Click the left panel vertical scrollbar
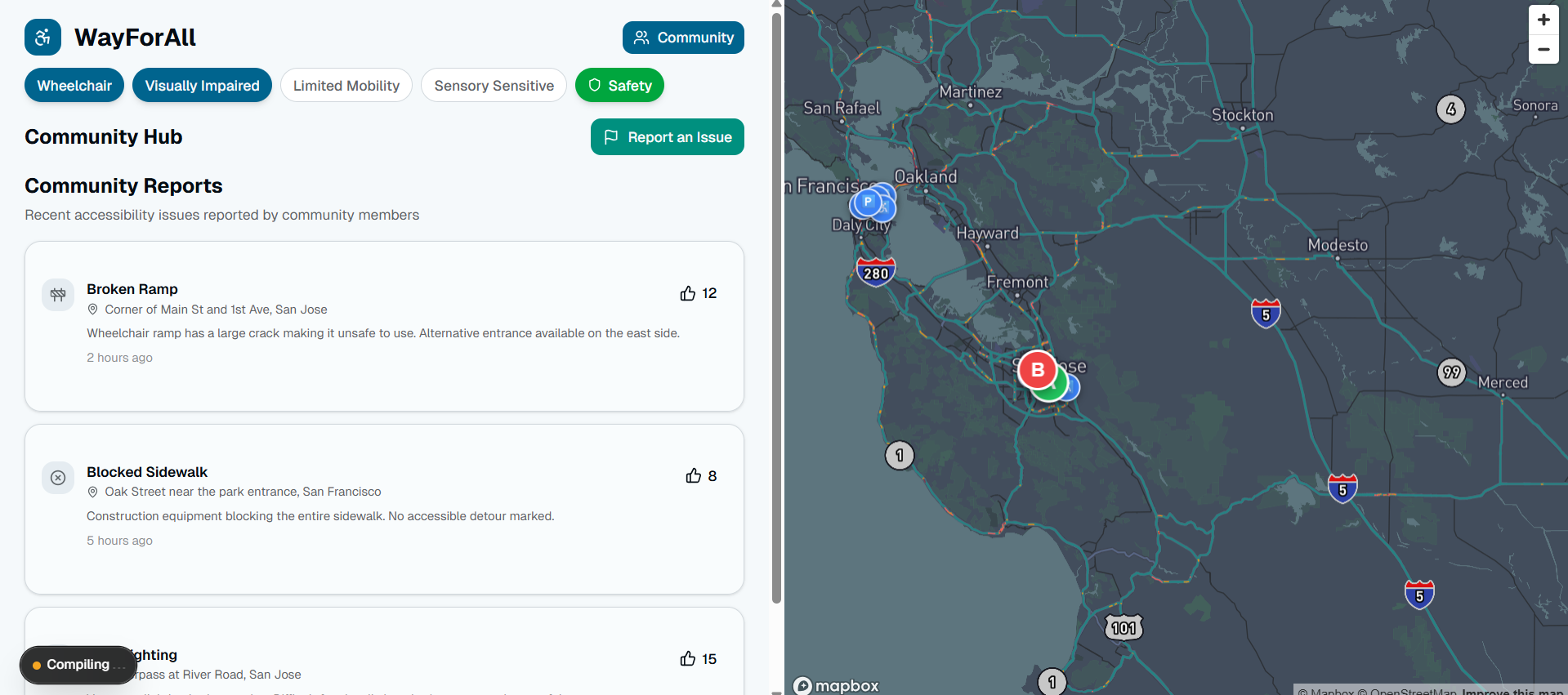The height and width of the screenshot is (695, 1568). (x=776, y=307)
